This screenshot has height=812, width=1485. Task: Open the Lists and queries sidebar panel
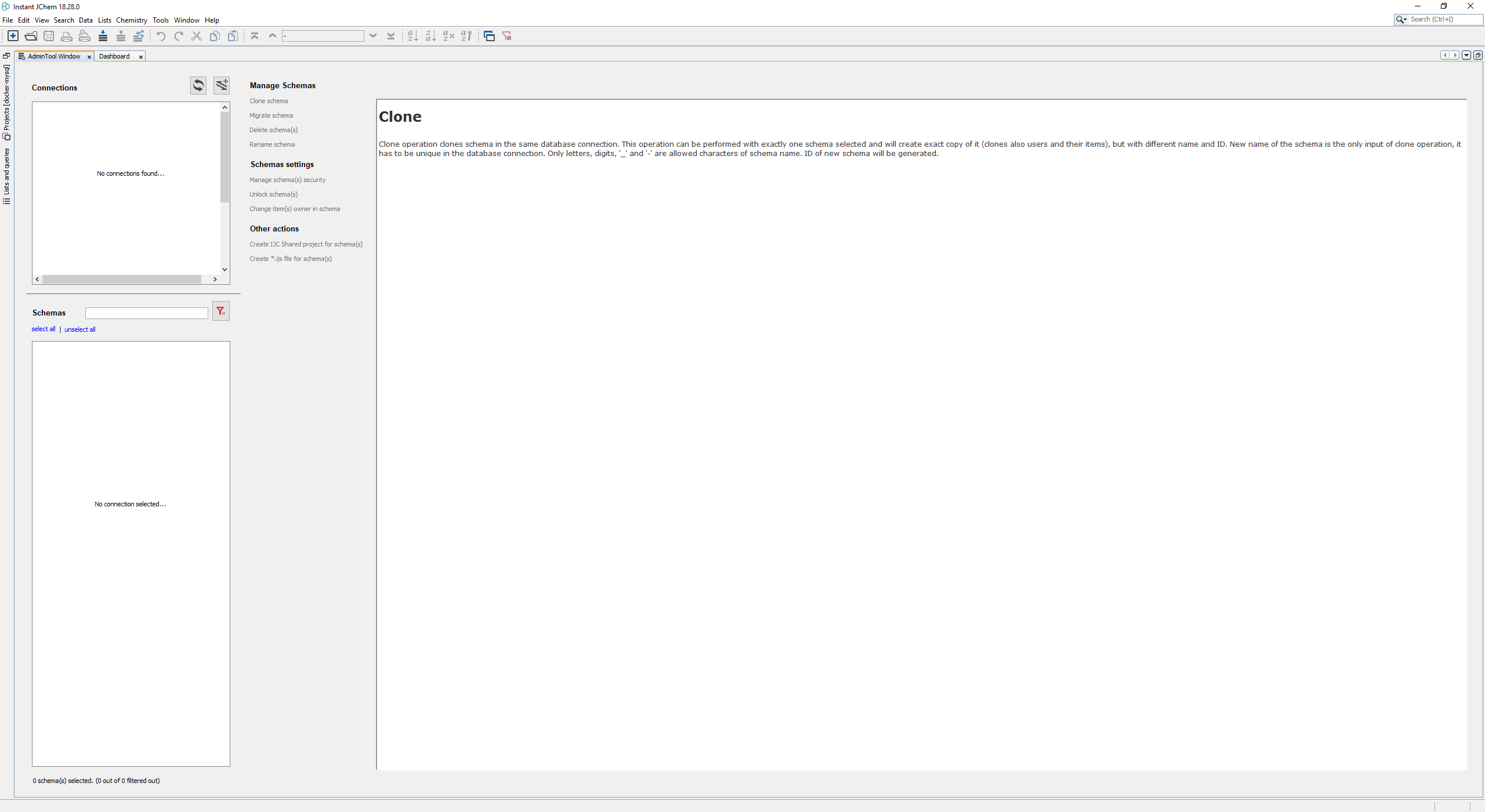point(6,174)
